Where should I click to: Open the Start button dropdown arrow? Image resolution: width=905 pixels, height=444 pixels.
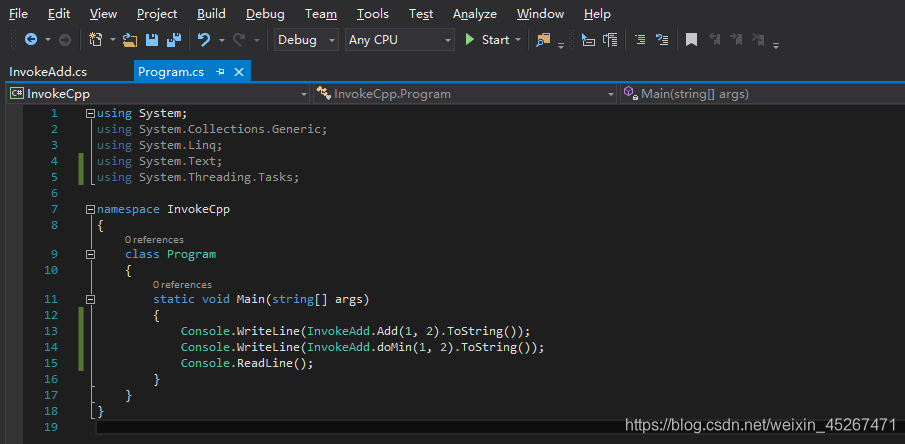tap(518, 40)
